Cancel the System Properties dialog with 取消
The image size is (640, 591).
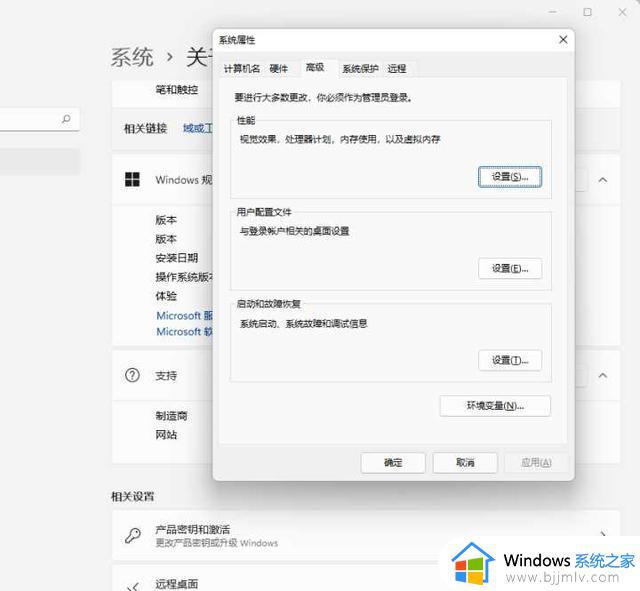pos(465,463)
